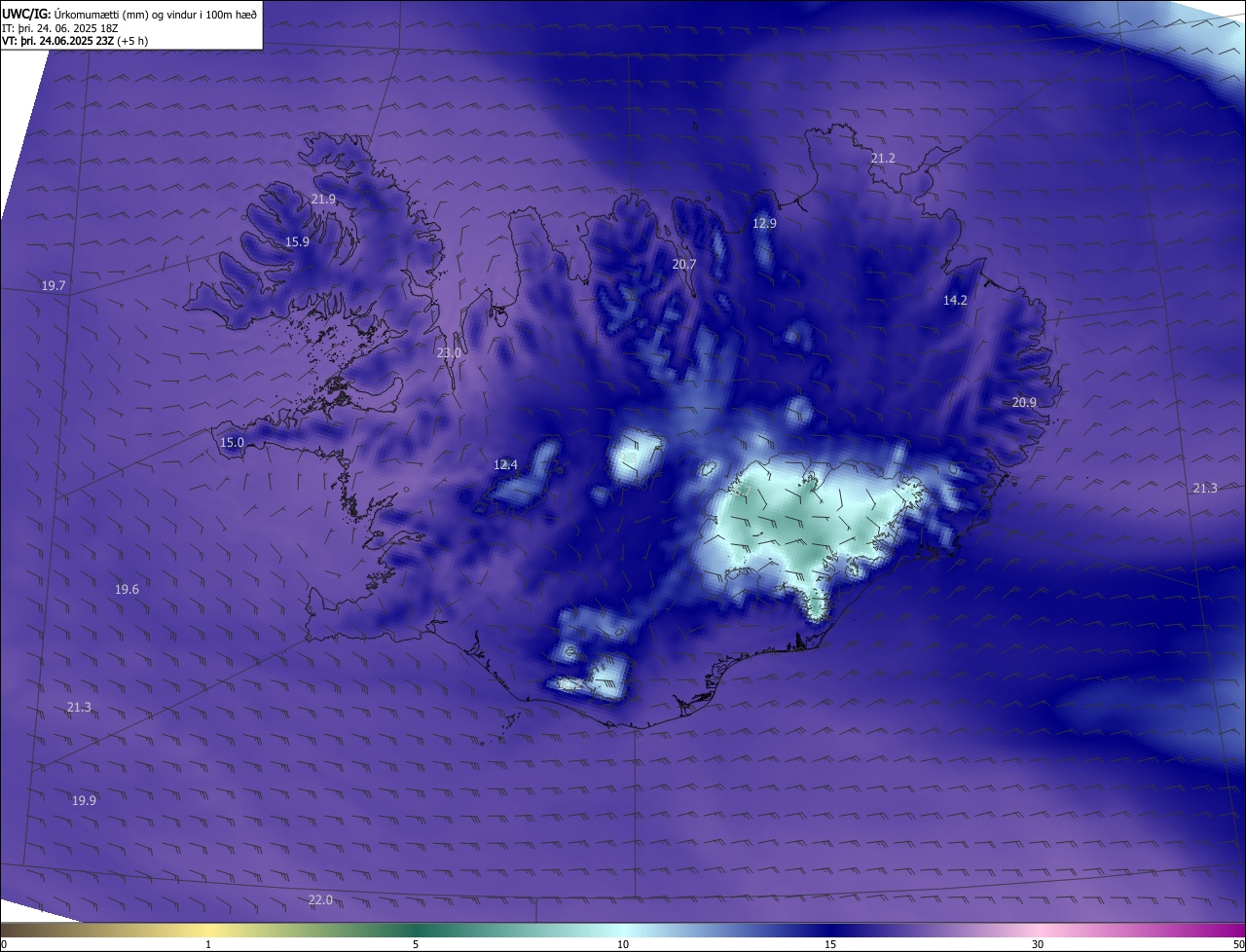Click the 21.9 value over the Westfjords

[323, 199]
